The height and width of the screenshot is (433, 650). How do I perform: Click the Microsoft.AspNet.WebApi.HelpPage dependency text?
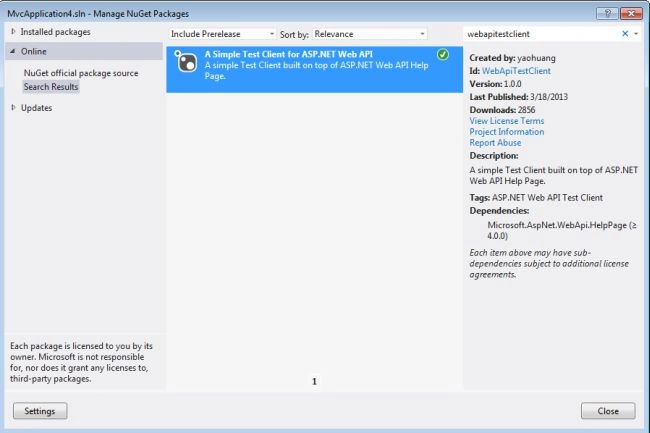pyautogui.click(x=562, y=230)
